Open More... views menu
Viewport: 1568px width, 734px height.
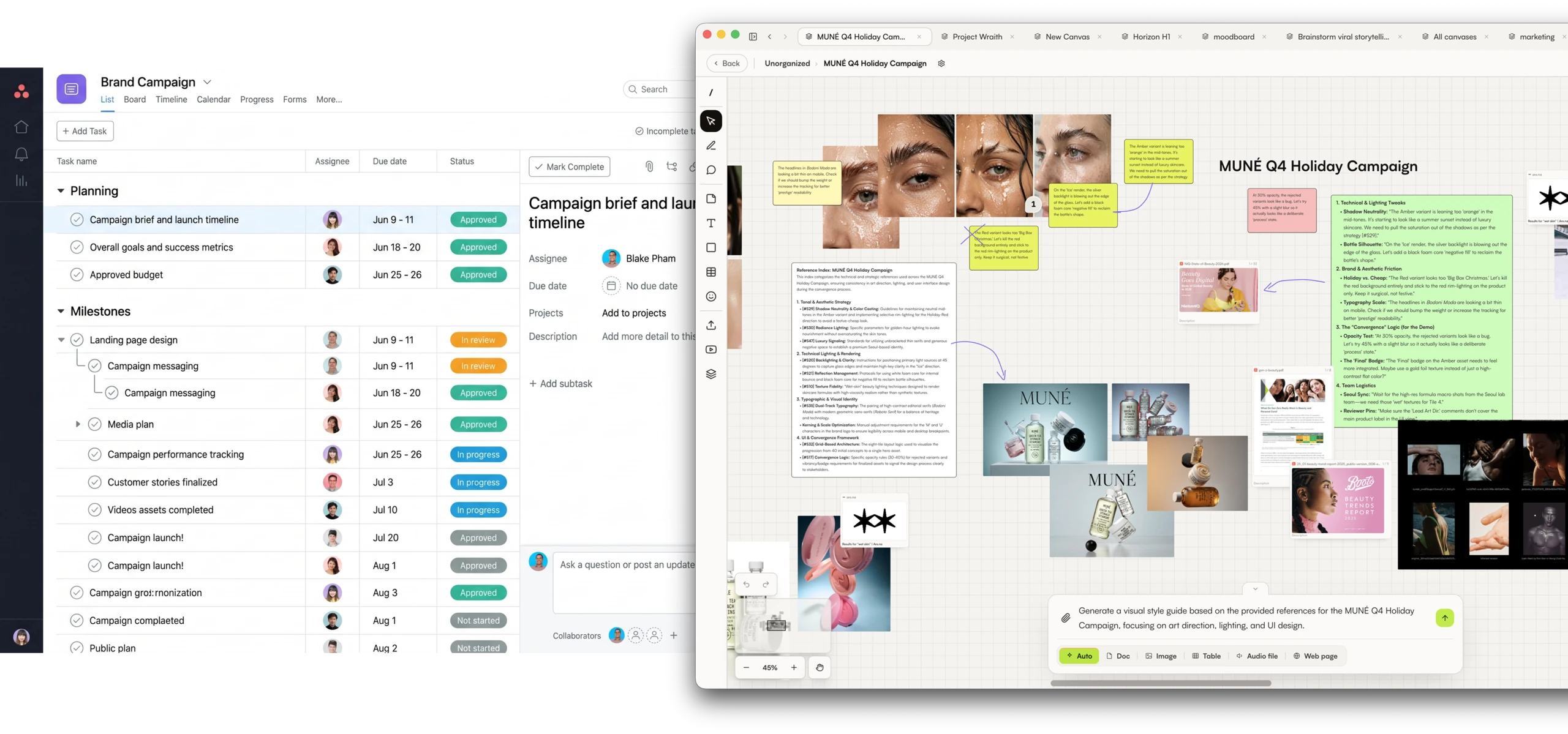coord(329,99)
